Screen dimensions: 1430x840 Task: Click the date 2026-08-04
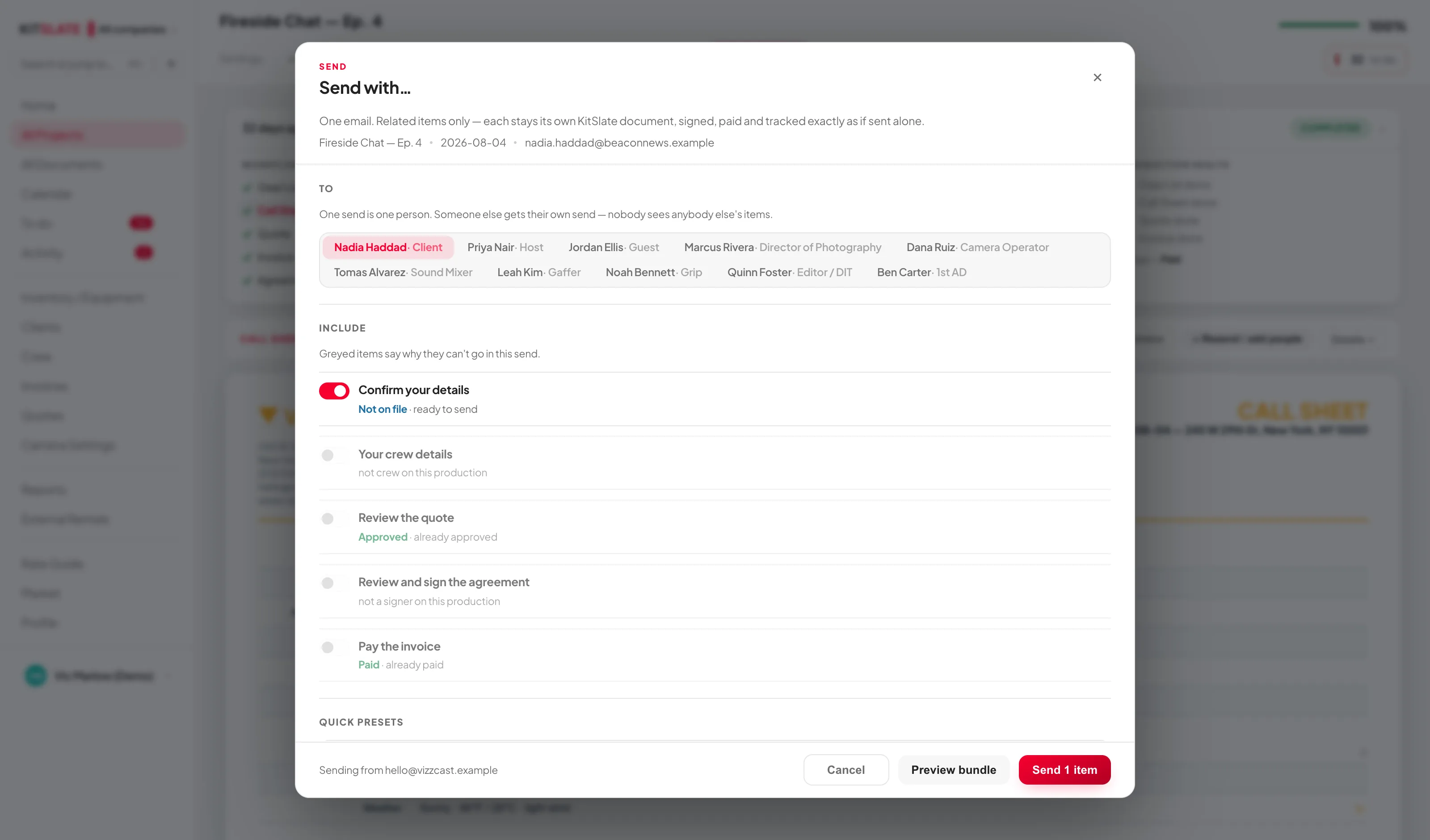point(473,143)
